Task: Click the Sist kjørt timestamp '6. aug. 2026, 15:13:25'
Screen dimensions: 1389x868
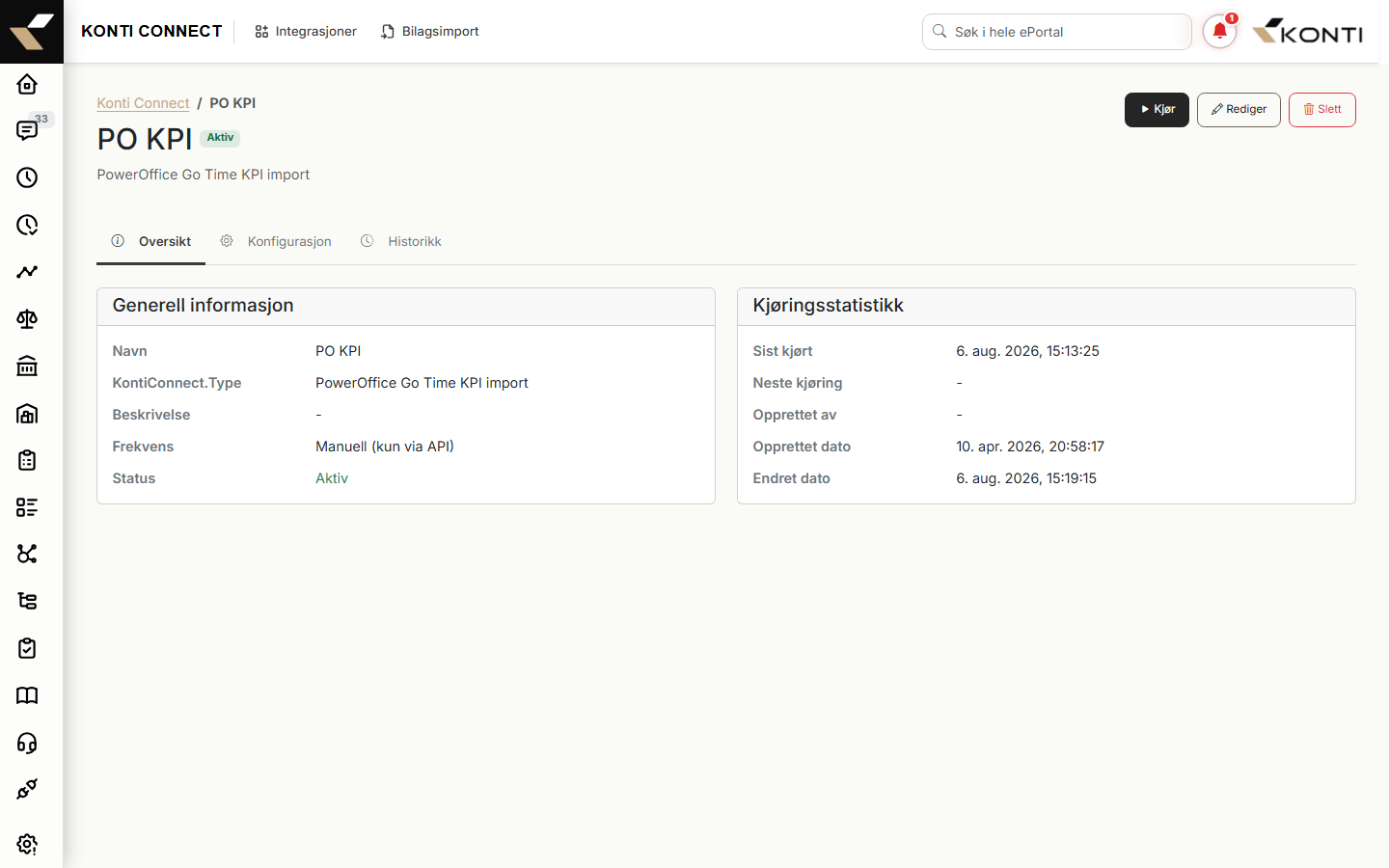Action: click(1027, 351)
